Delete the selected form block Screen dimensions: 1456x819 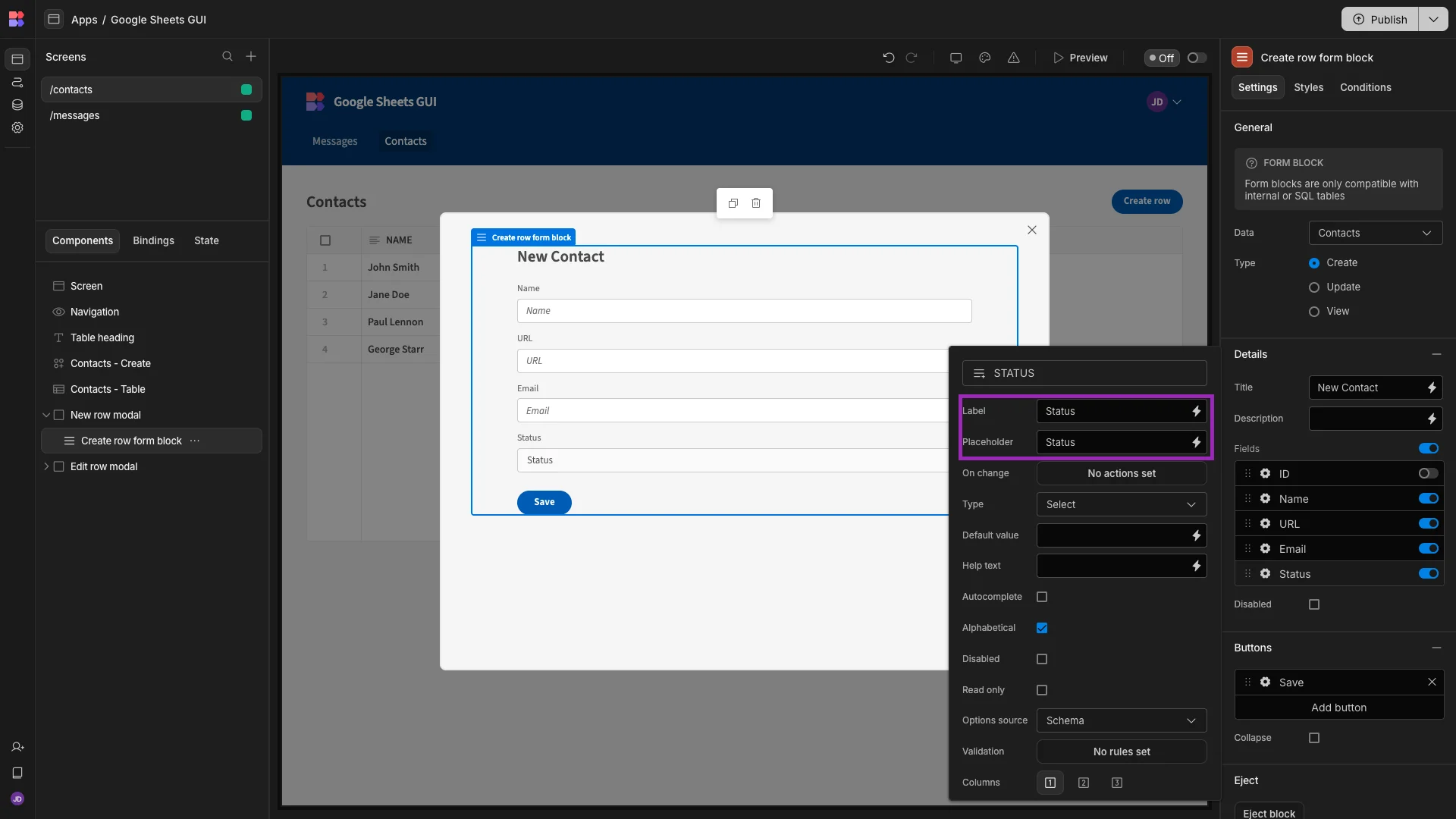point(756,203)
